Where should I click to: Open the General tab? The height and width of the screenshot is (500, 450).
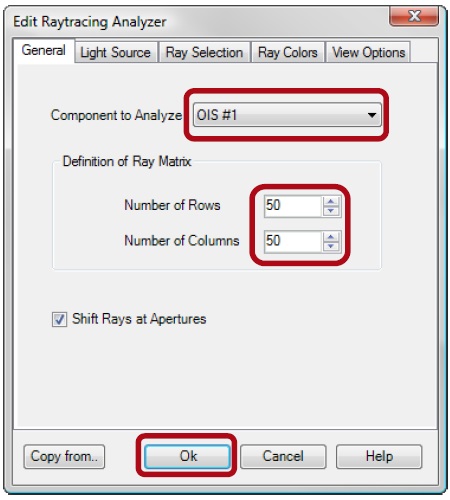pyautogui.click(x=43, y=51)
